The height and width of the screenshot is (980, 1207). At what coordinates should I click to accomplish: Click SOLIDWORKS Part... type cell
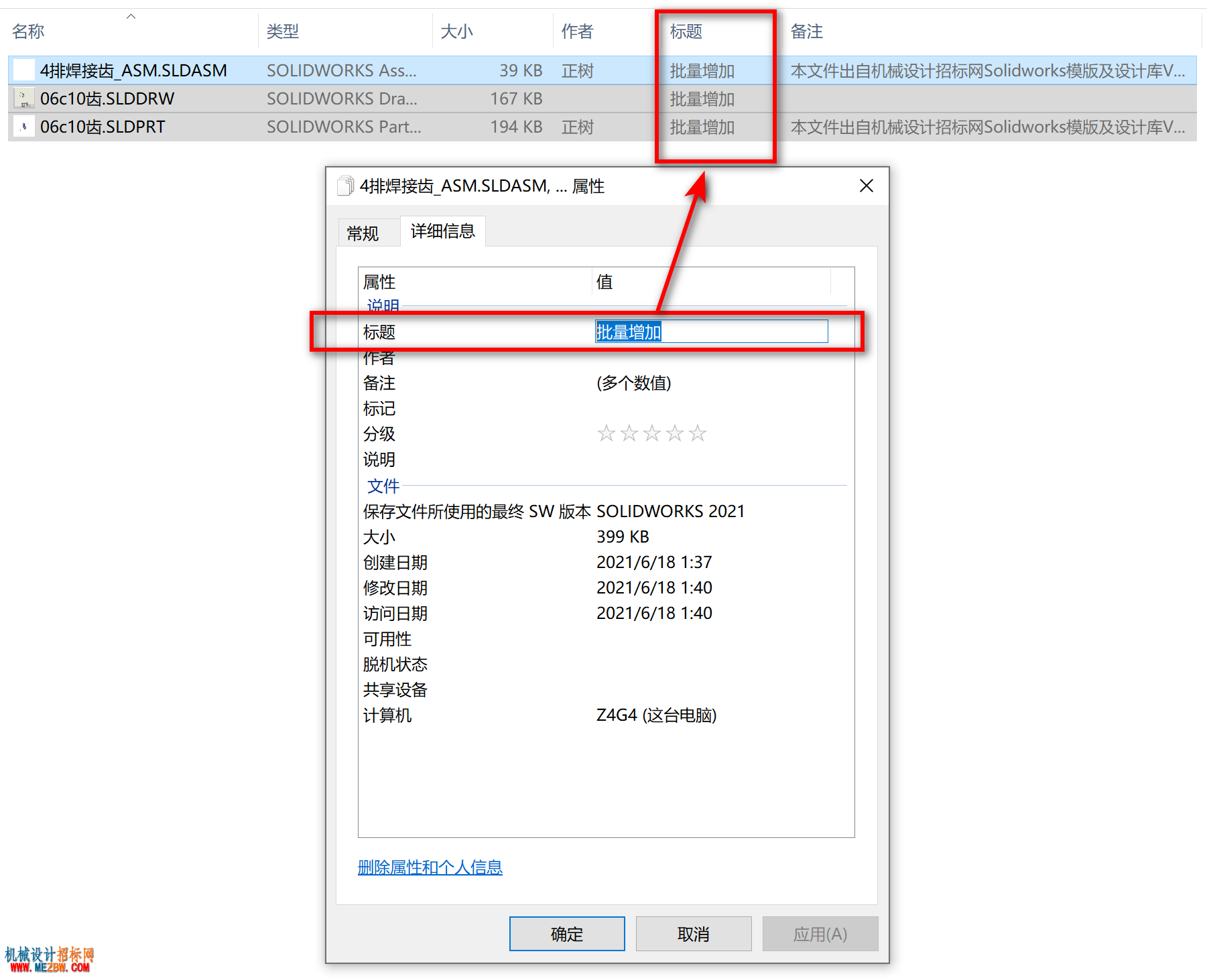[344, 127]
